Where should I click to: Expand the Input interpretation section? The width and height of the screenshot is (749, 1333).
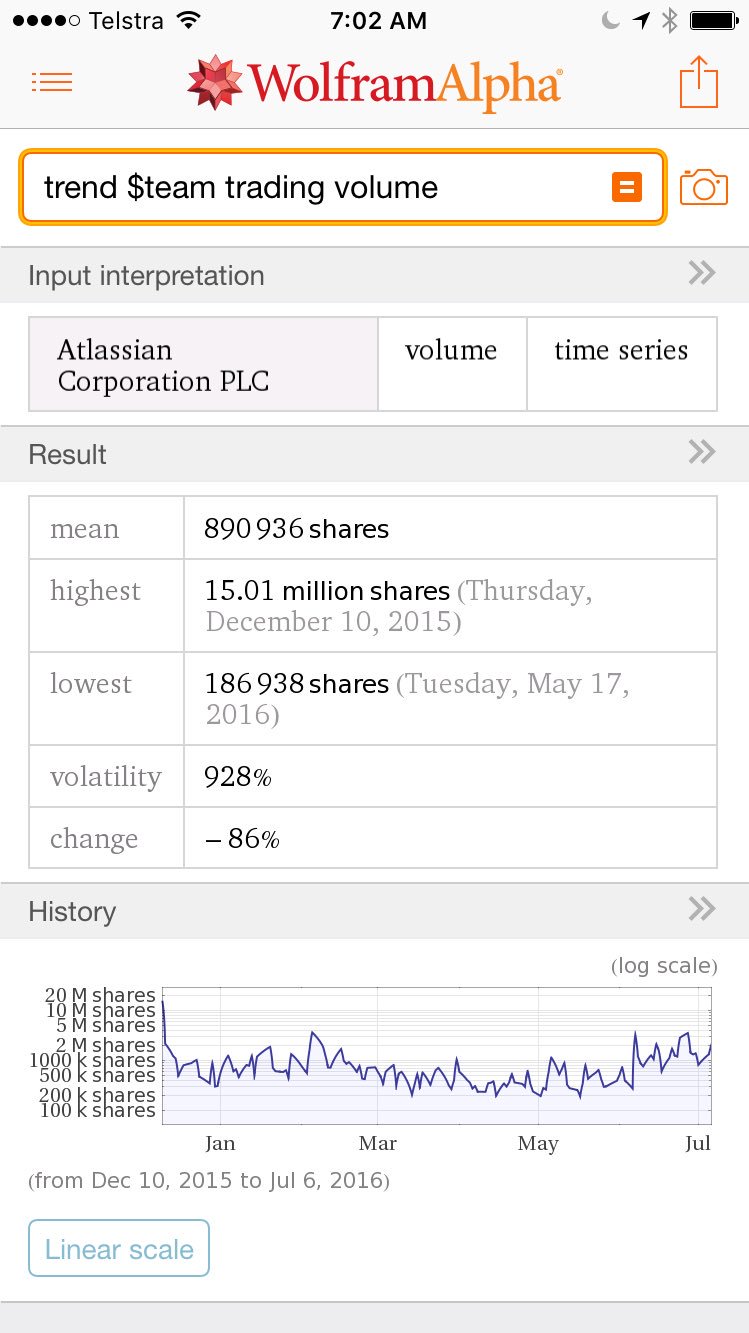point(702,273)
